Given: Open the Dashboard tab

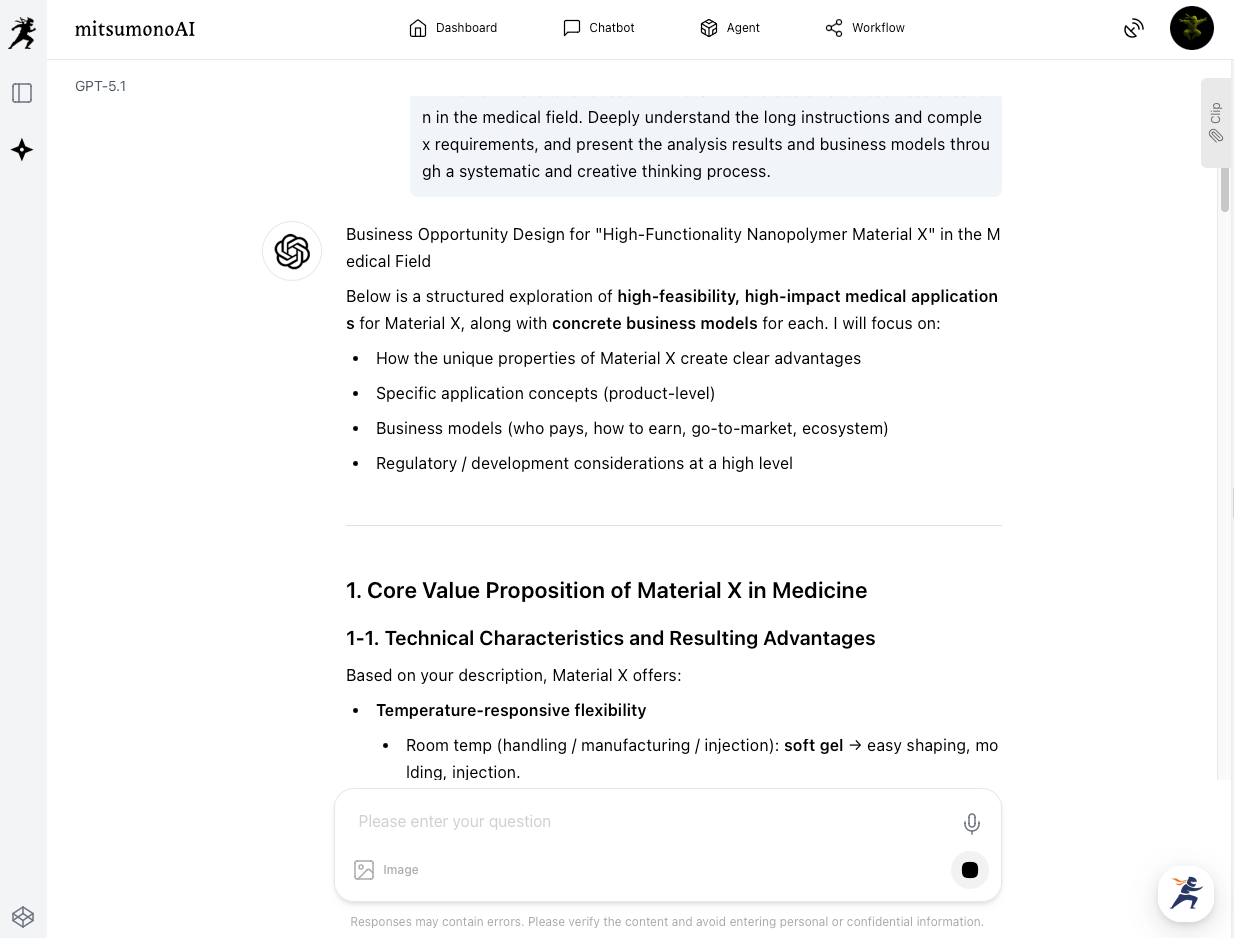Looking at the screenshot, I should pyautogui.click(x=453, y=28).
